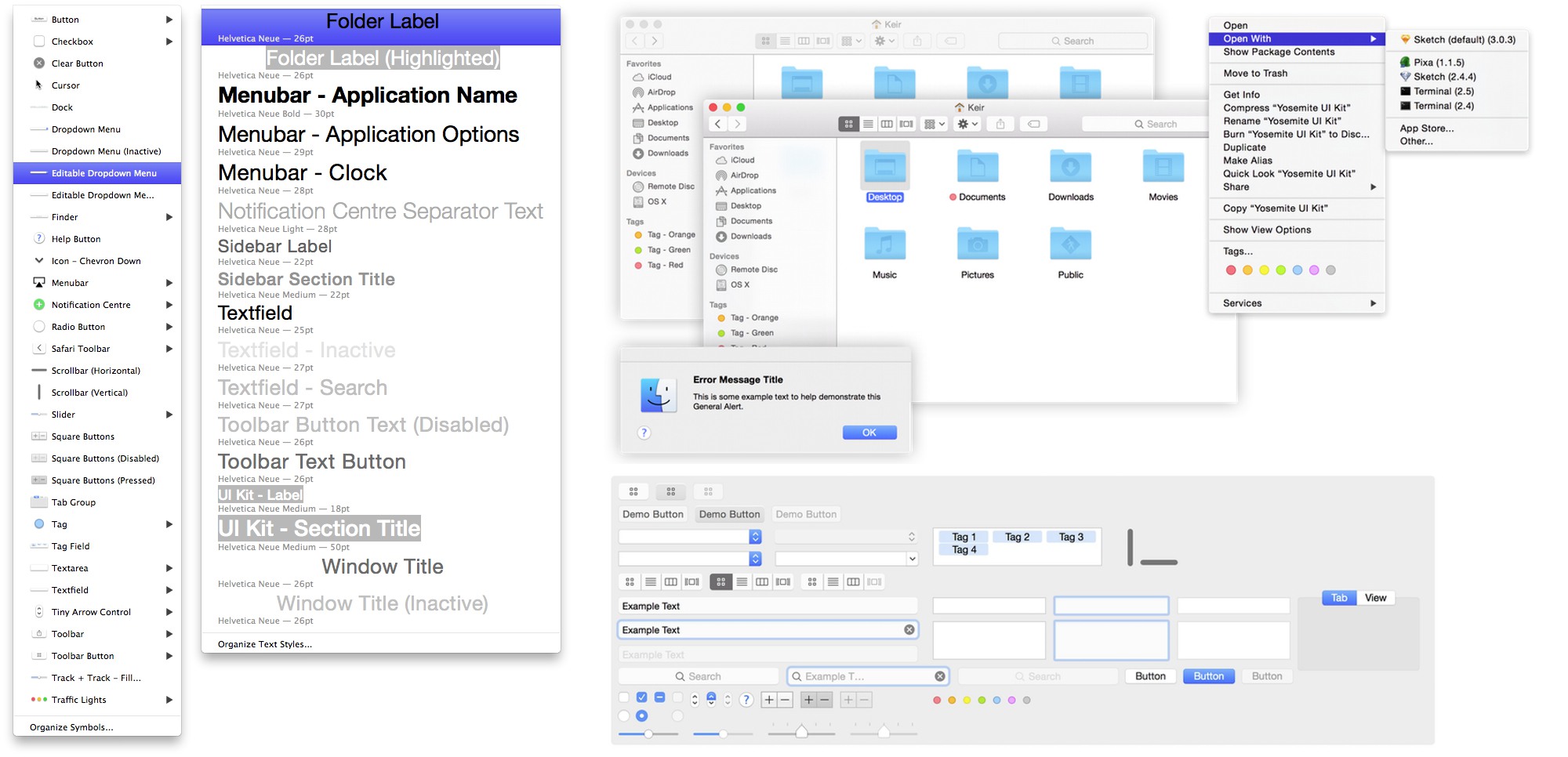Clear the focused Example Text field

click(x=909, y=629)
